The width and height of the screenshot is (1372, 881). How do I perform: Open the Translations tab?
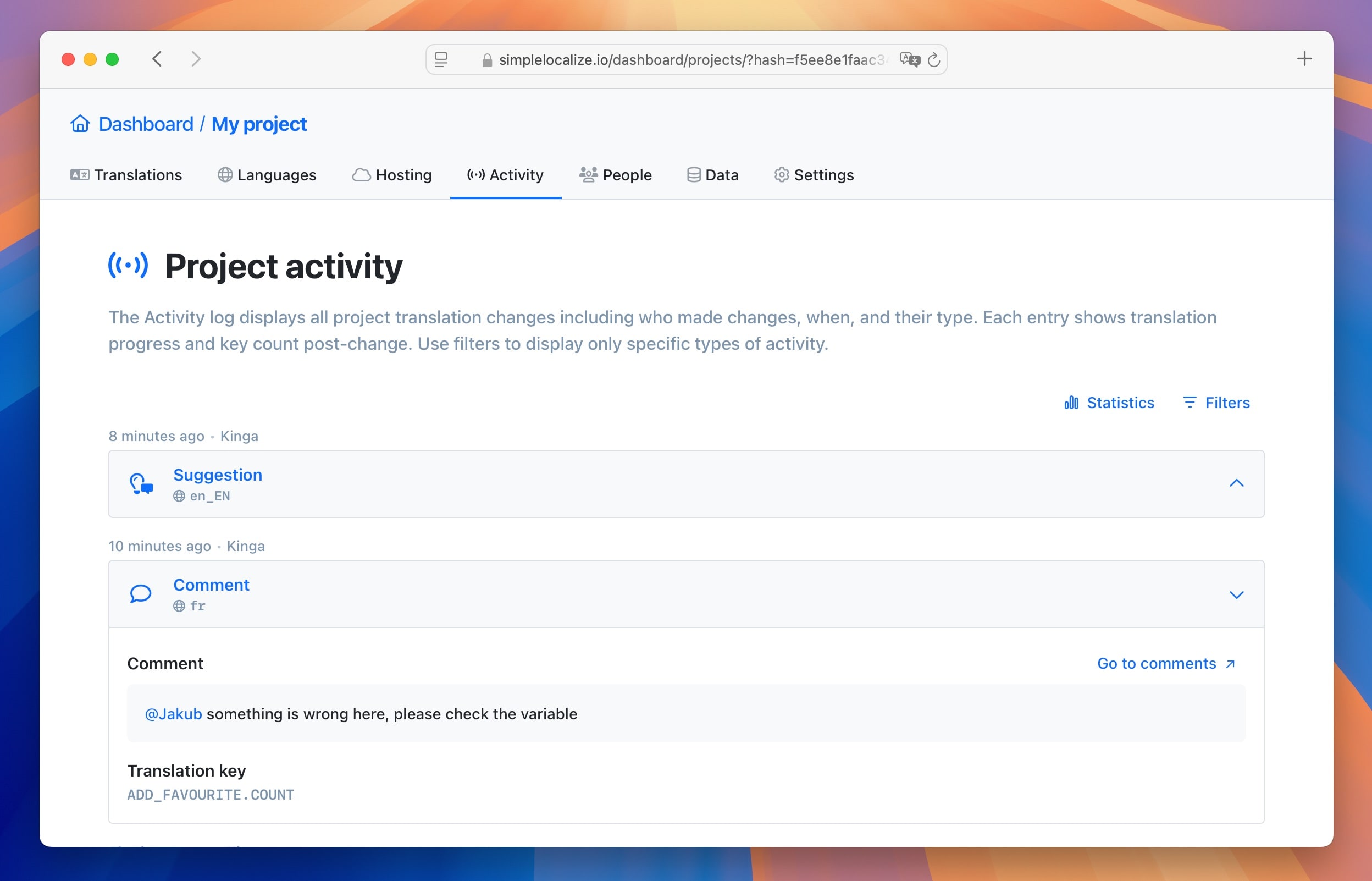(126, 175)
